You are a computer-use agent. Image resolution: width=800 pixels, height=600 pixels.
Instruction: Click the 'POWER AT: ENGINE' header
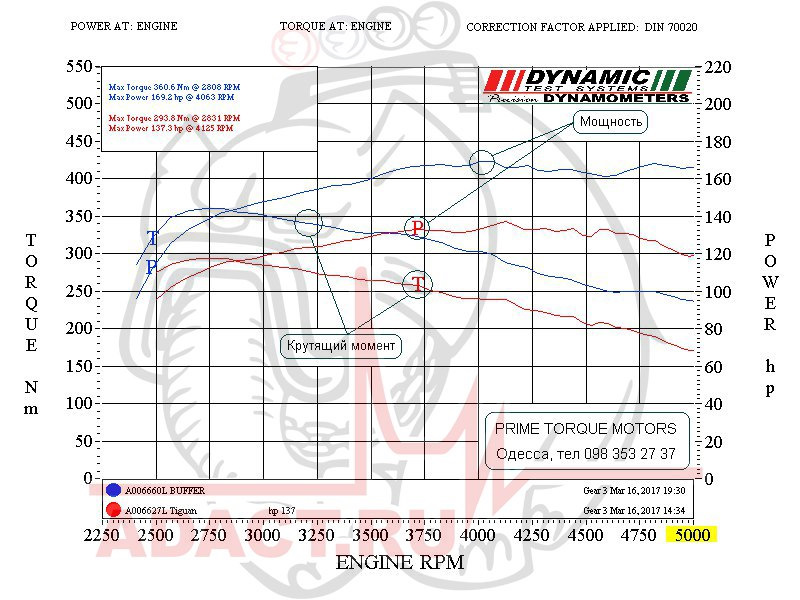(x=124, y=26)
